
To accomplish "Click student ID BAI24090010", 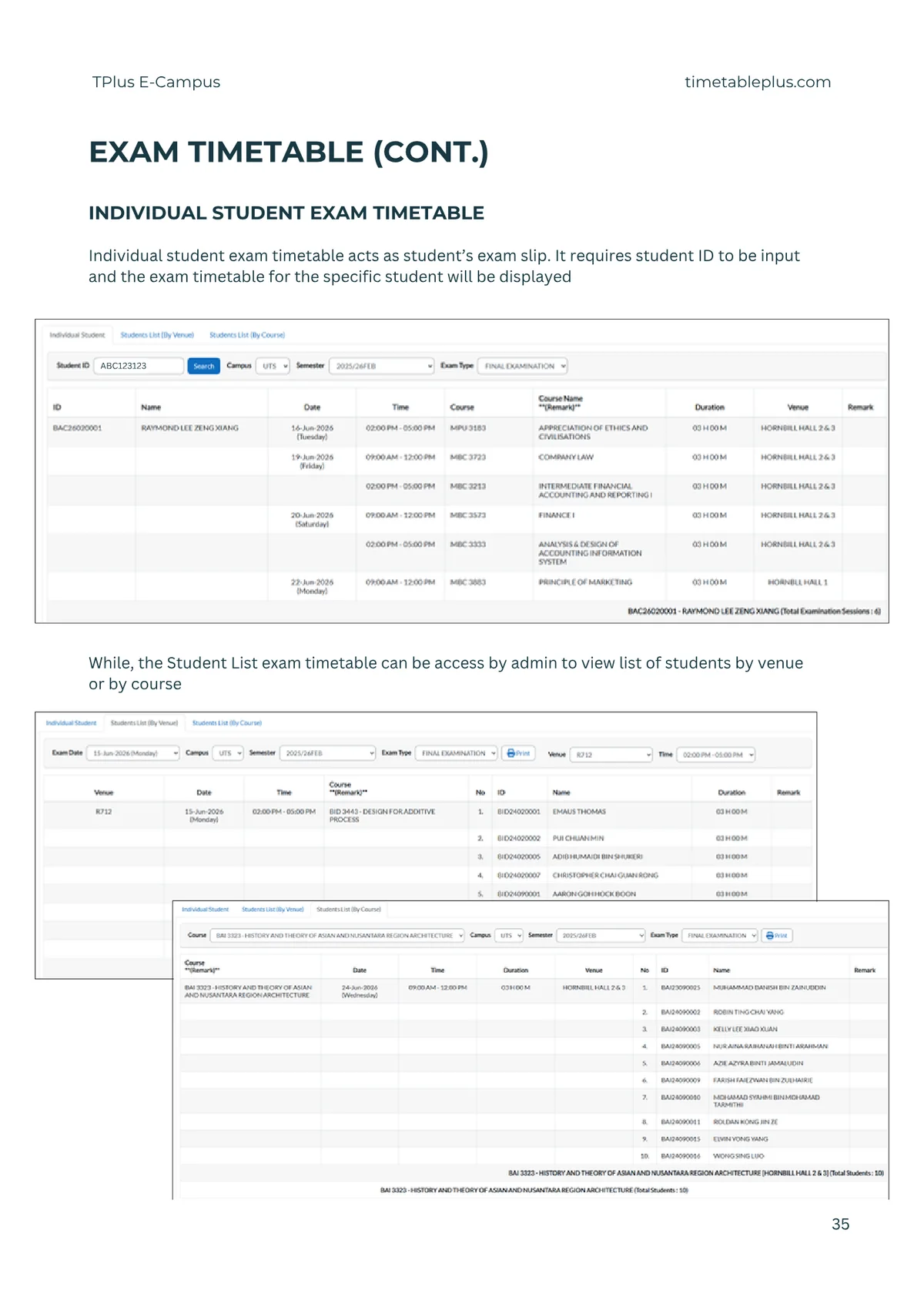I will coord(681,1098).
